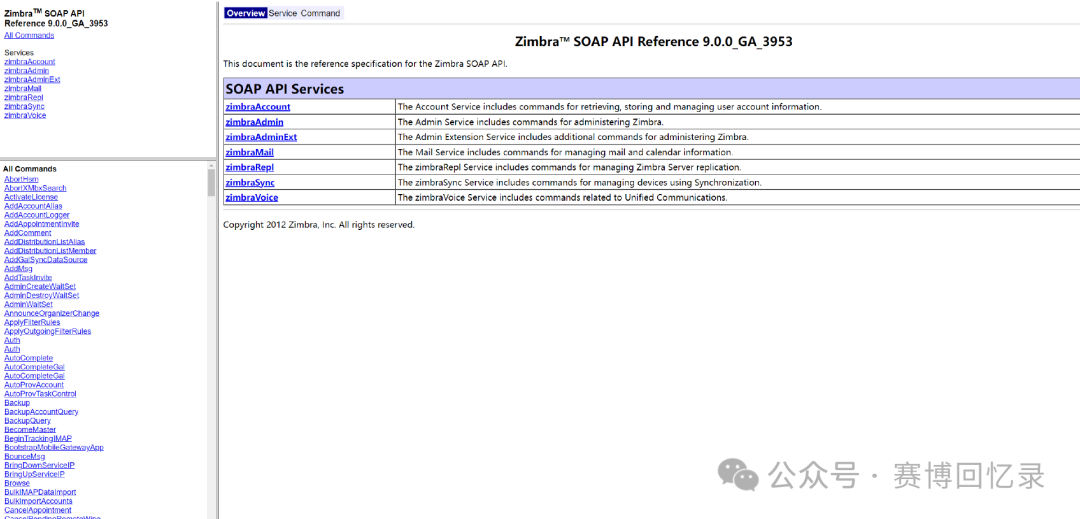The image size is (1080, 519).
Task: Open the Browse command
Action: 17,483
